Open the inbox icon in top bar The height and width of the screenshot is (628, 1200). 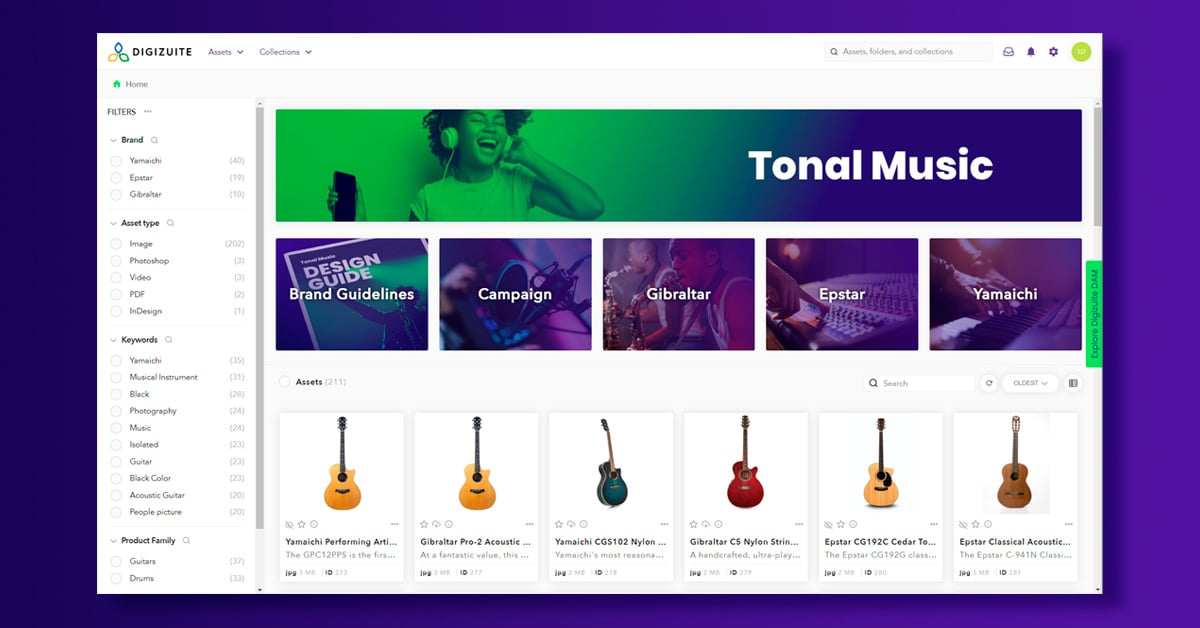[1008, 52]
